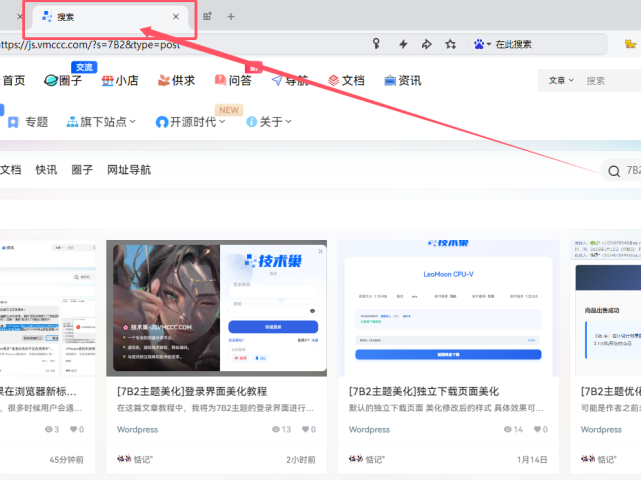The width and height of the screenshot is (641, 480).
Task: Open a new browser tab
Action: [231, 17]
